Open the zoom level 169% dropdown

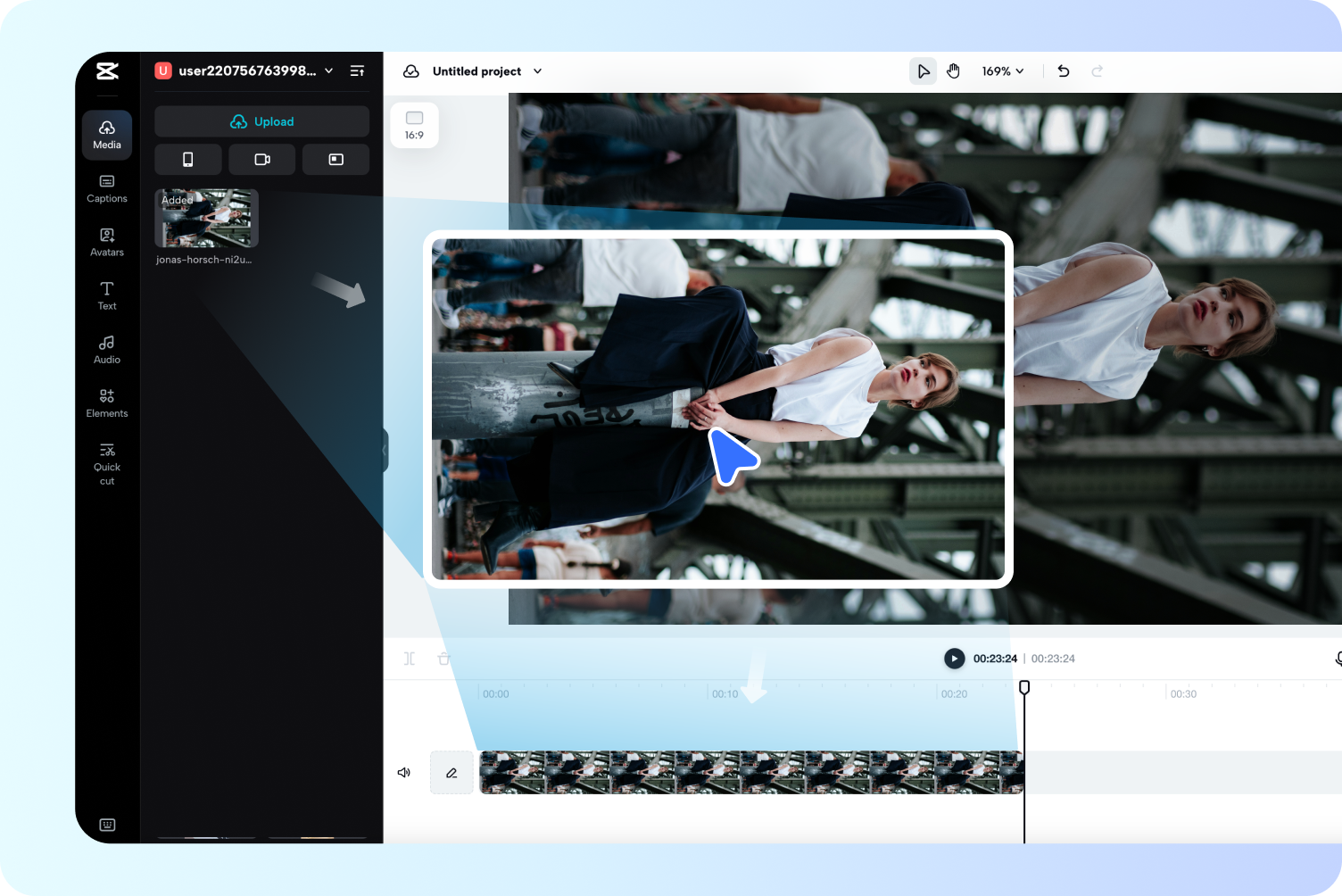(1001, 71)
